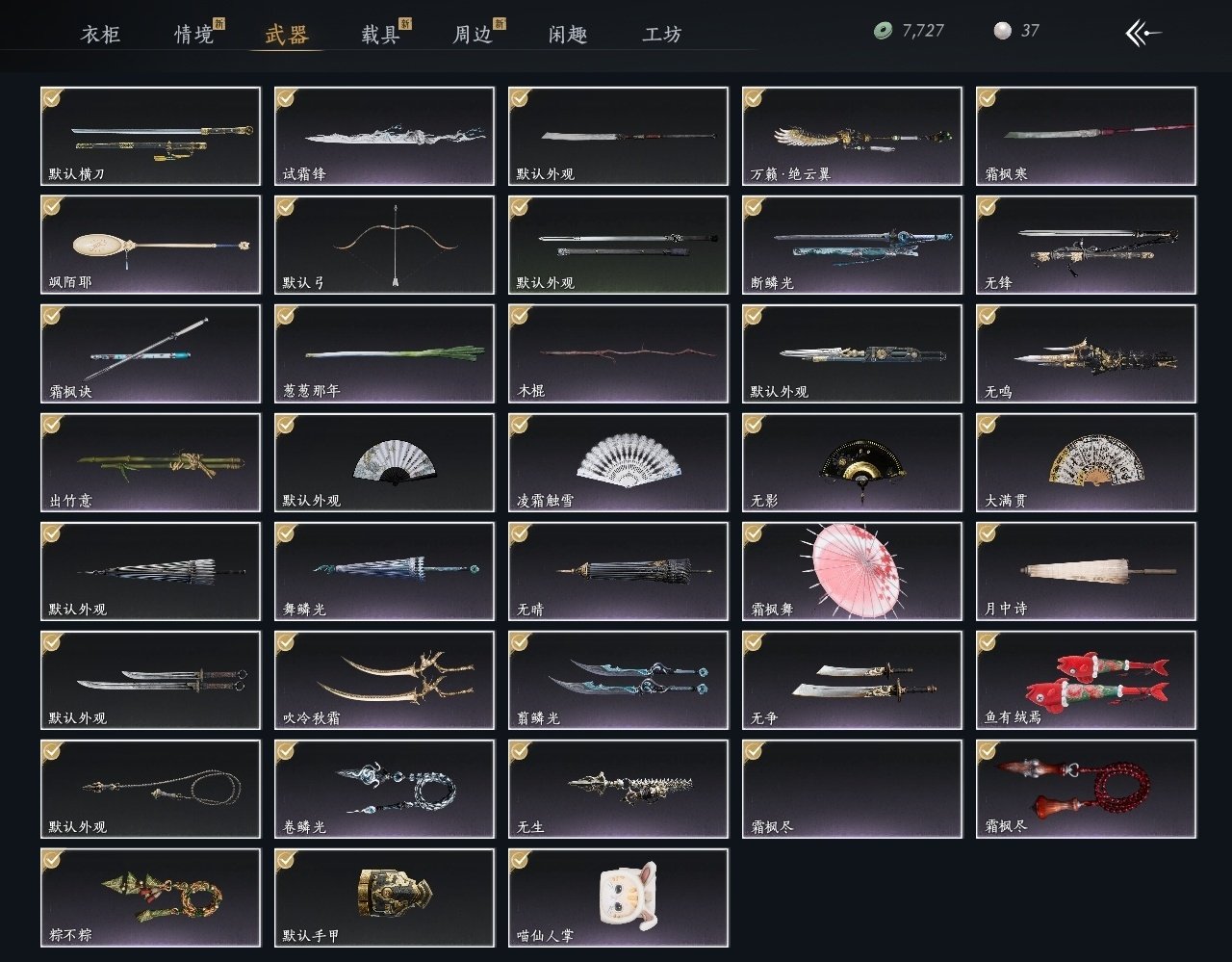1232x962 pixels.
Task: Open the 闲趣 tab
Action: click(568, 35)
